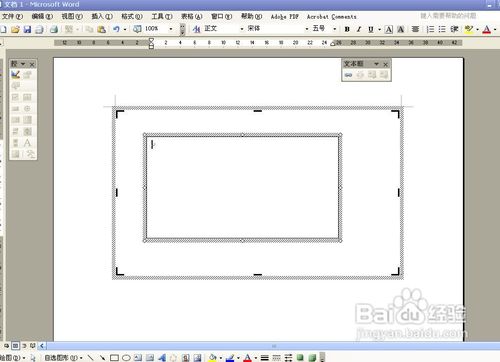
Task: Click the Print icon on toolbar
Action: point(54,29)
